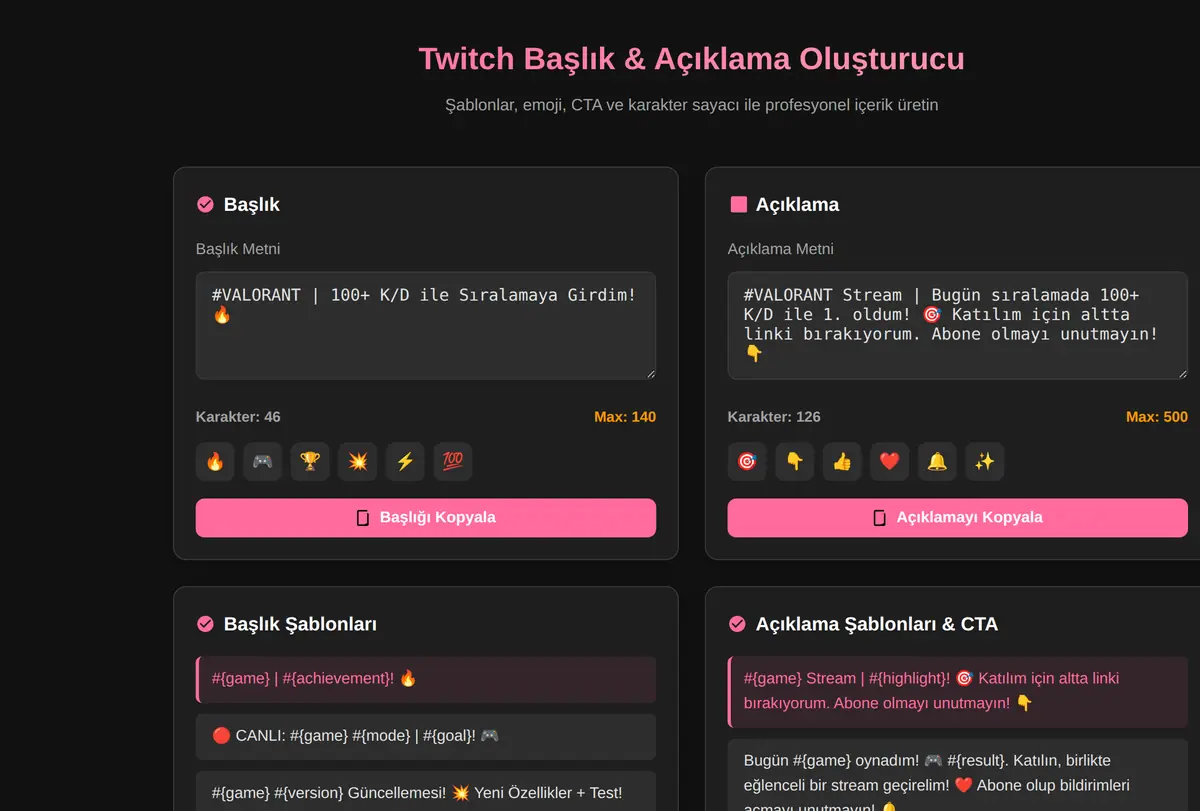Click subtitle text starting with 'Şablonlar, emoji, CTA'
The image size is (1200, 811).
click(692, 105)
